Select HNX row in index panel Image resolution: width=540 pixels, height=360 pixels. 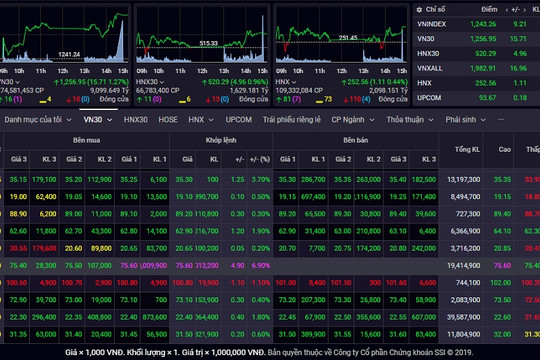tap(477, 83)
